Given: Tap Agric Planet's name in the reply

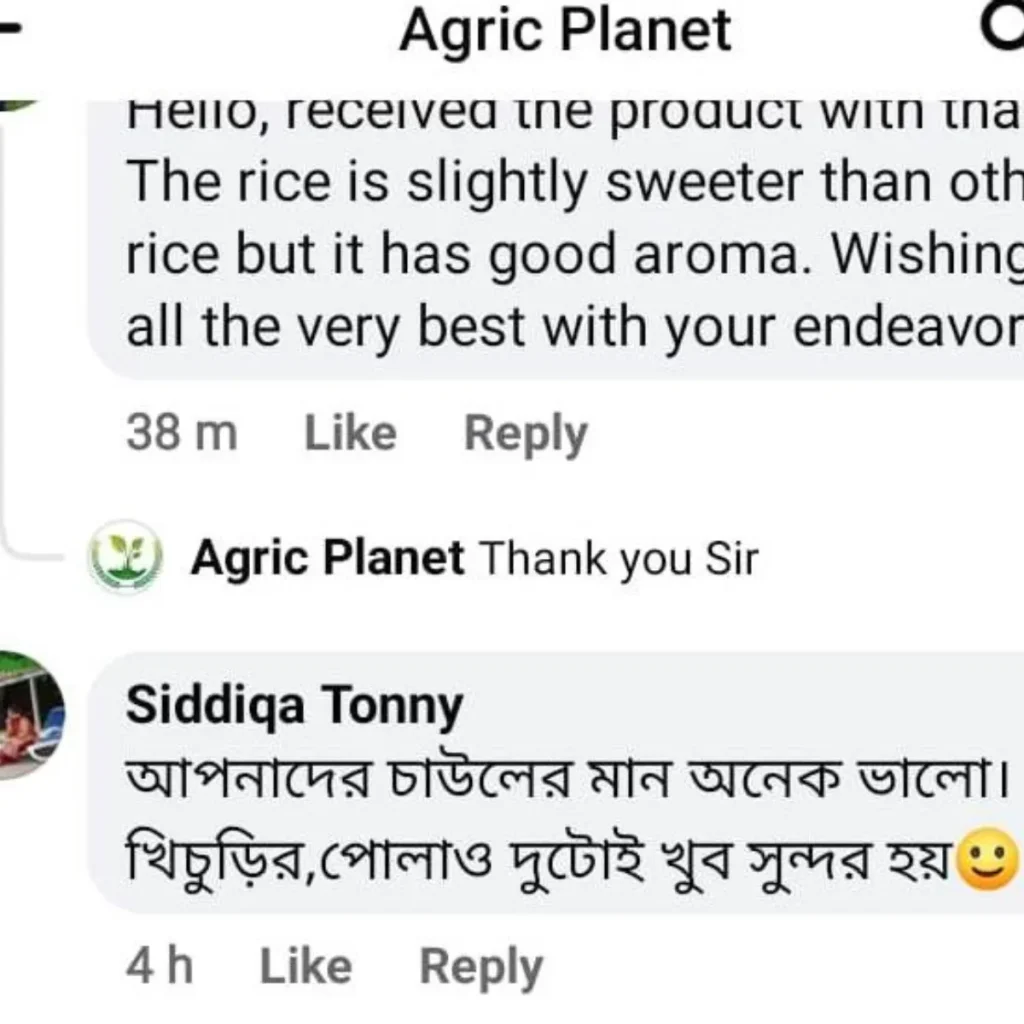Looking at the screenshot, I should [x=327, y=557].
